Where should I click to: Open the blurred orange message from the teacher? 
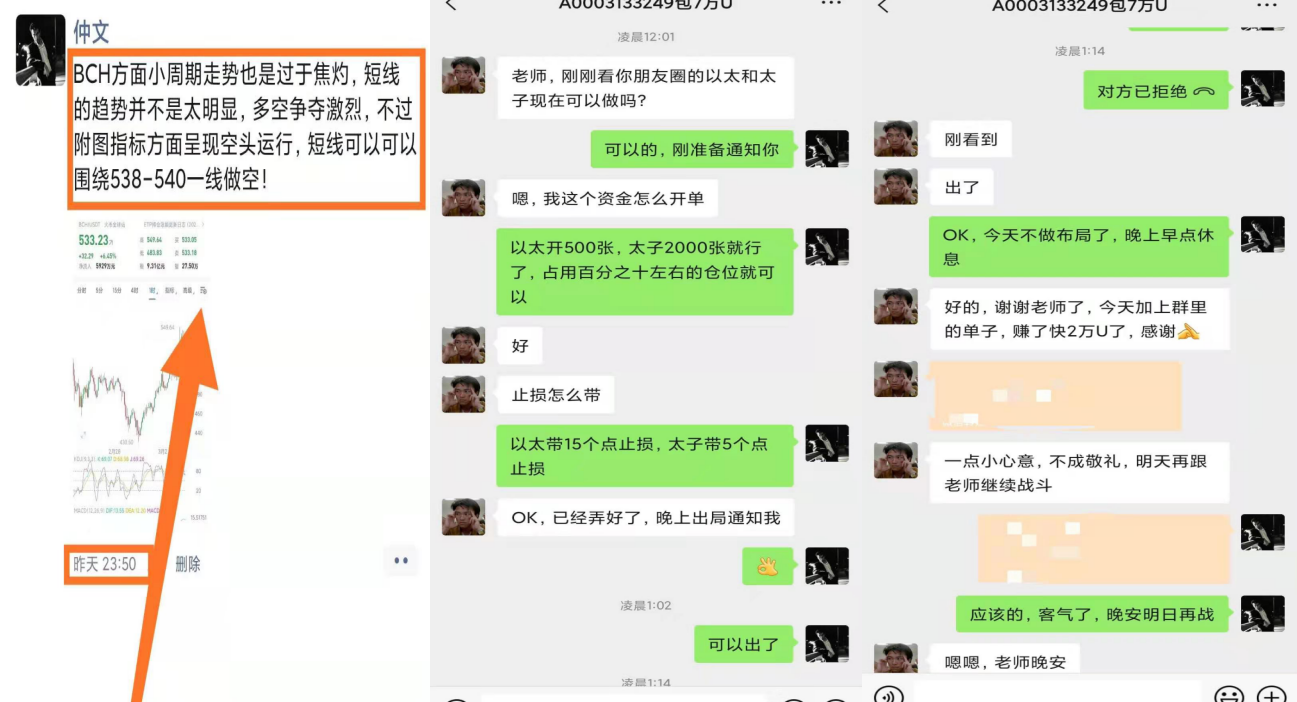pos(1103,548)
